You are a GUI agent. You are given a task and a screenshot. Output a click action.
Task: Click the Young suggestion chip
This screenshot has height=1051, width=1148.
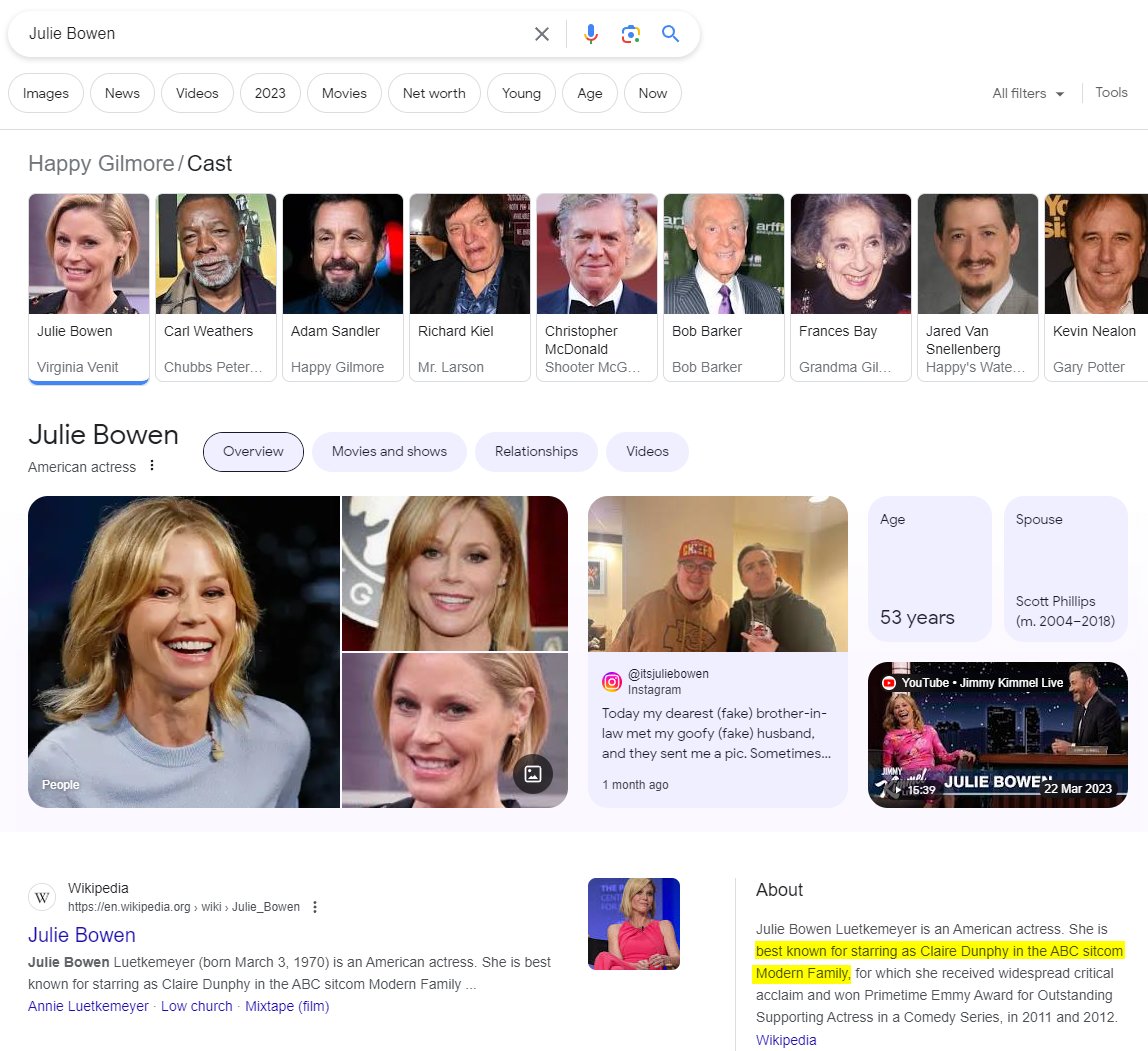(521, 93)
